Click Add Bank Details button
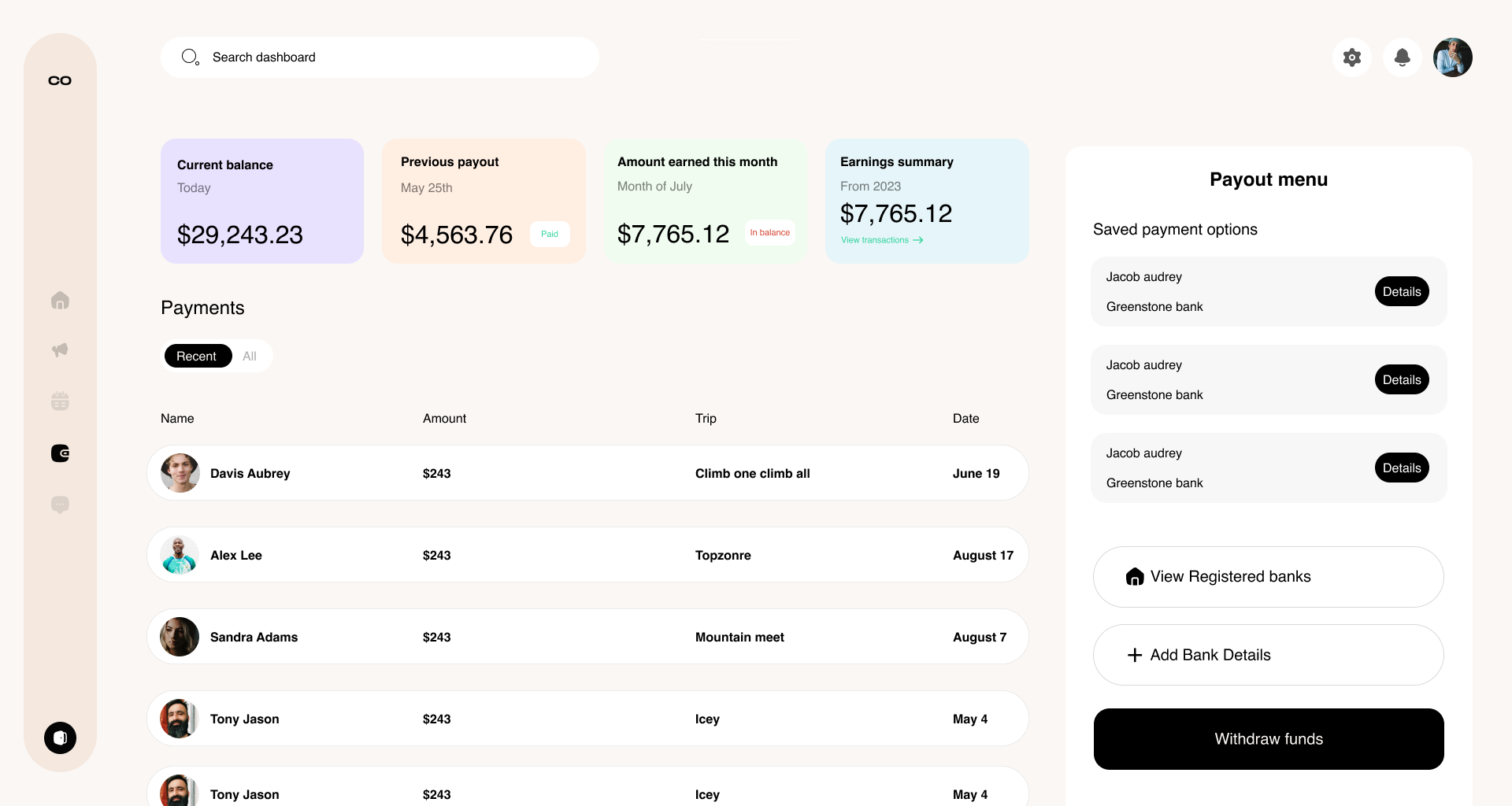 tap(1268, 655)
